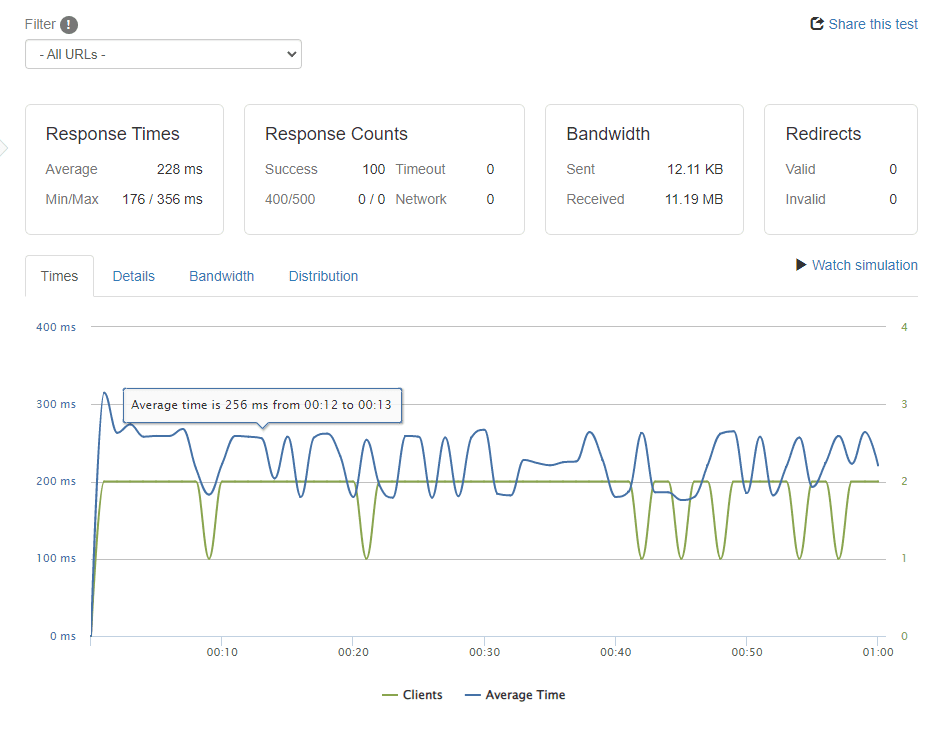
Task: Click the Share this test link
Action: coord(872,24)
